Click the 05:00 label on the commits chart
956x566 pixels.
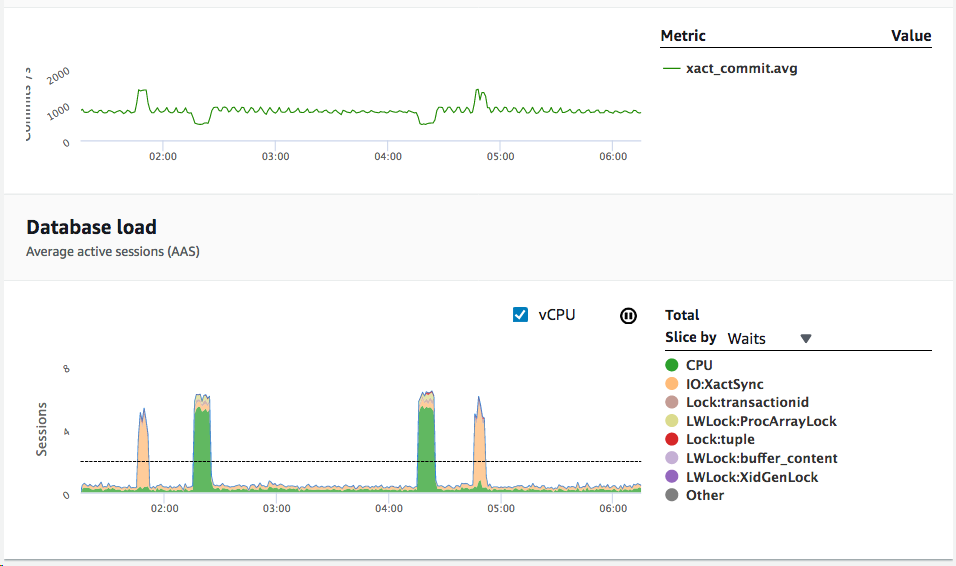pyautogui.click(x=500, y=156)
